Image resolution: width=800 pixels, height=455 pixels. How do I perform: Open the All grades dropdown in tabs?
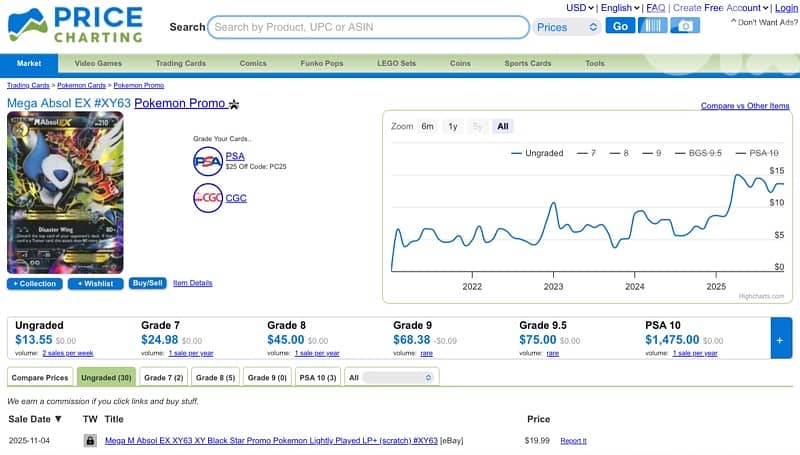point(399,377)
